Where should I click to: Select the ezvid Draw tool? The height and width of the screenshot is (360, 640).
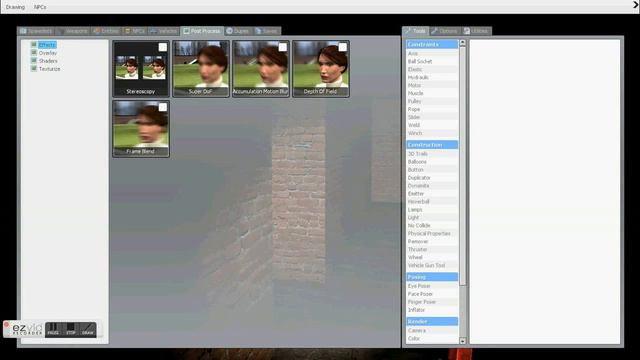coord(88,329)
